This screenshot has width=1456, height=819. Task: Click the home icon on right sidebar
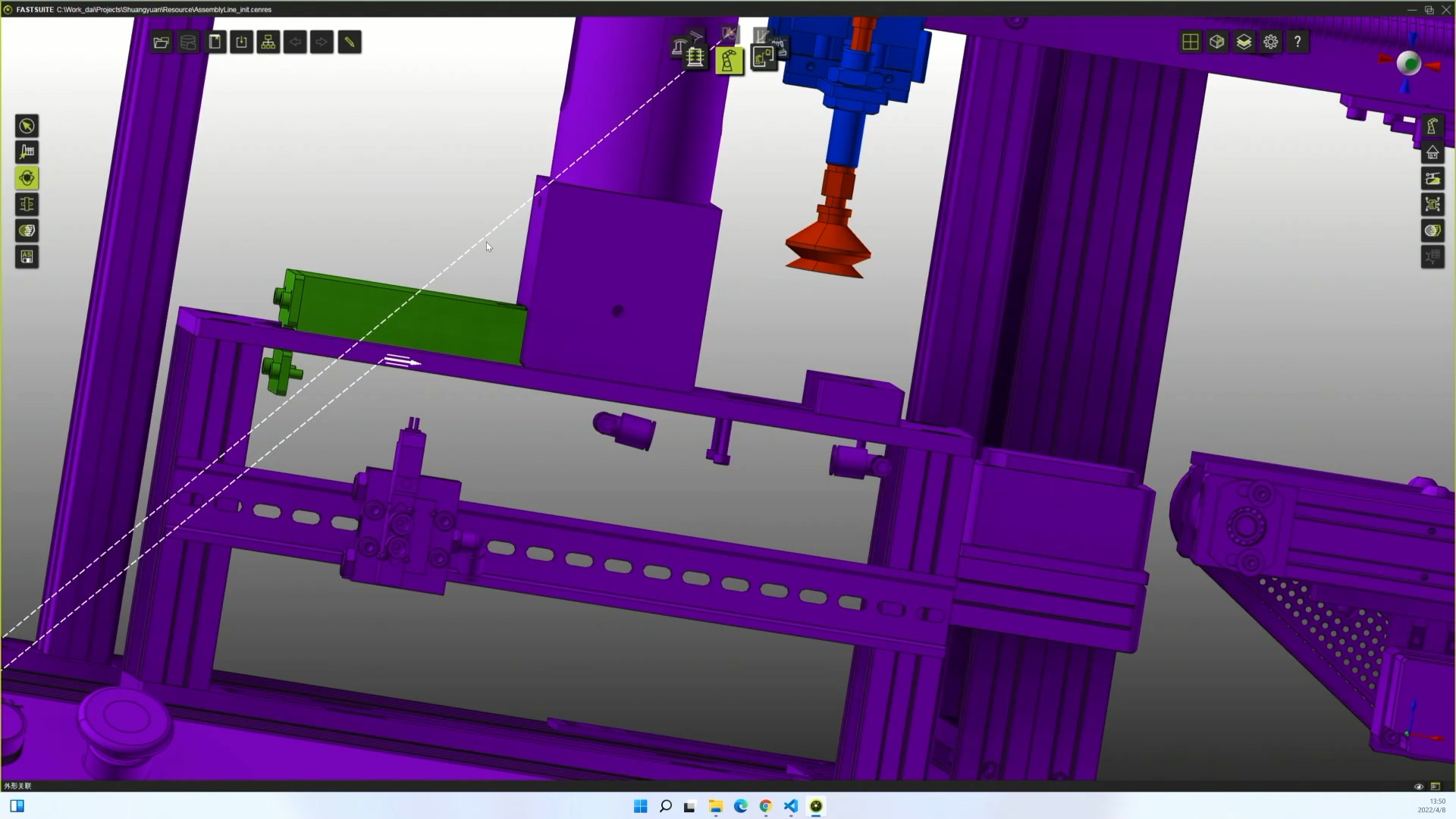click(x=1432, y=152)
